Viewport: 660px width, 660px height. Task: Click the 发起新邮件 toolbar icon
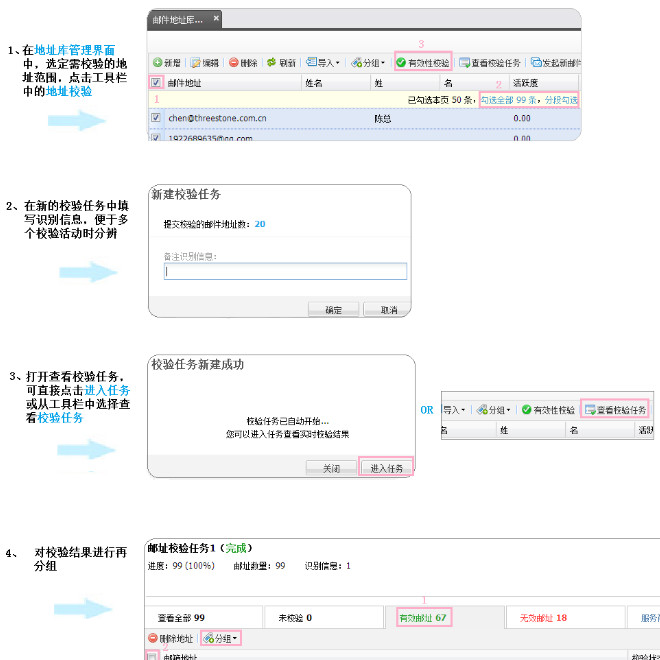click(536, 62)
